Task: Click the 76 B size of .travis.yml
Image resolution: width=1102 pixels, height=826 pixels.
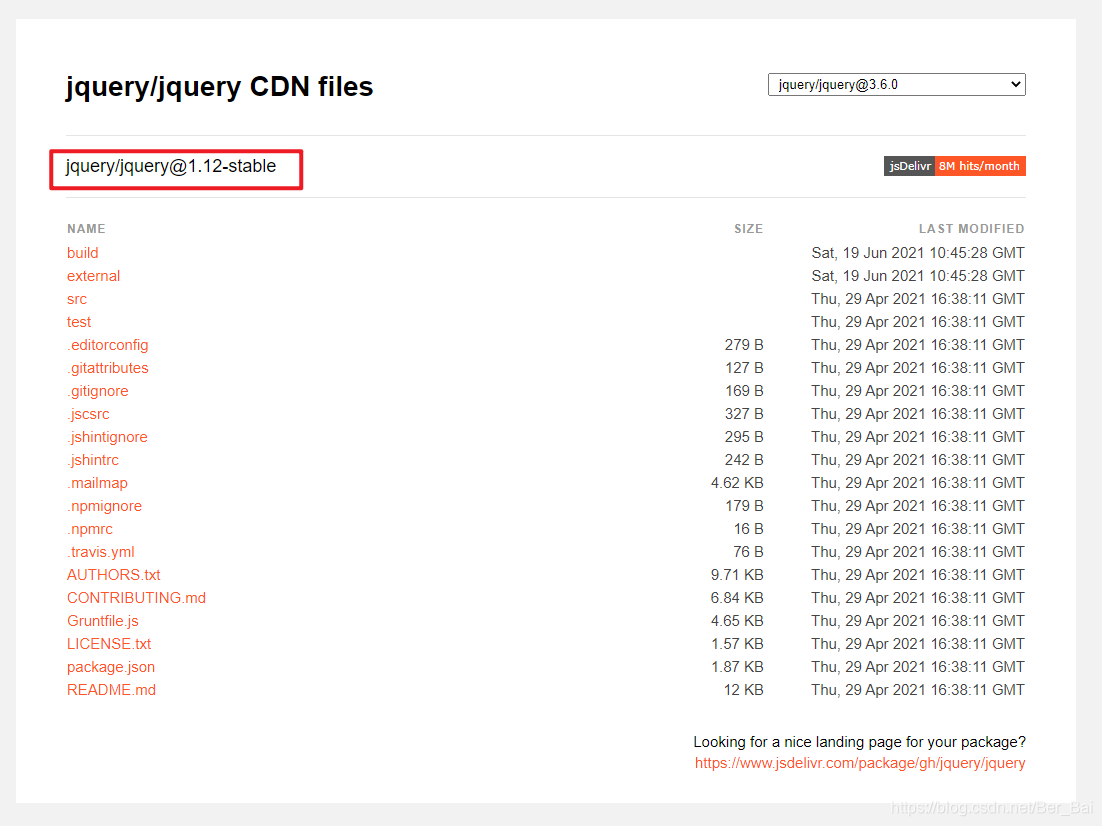Action: pos(748,552)
